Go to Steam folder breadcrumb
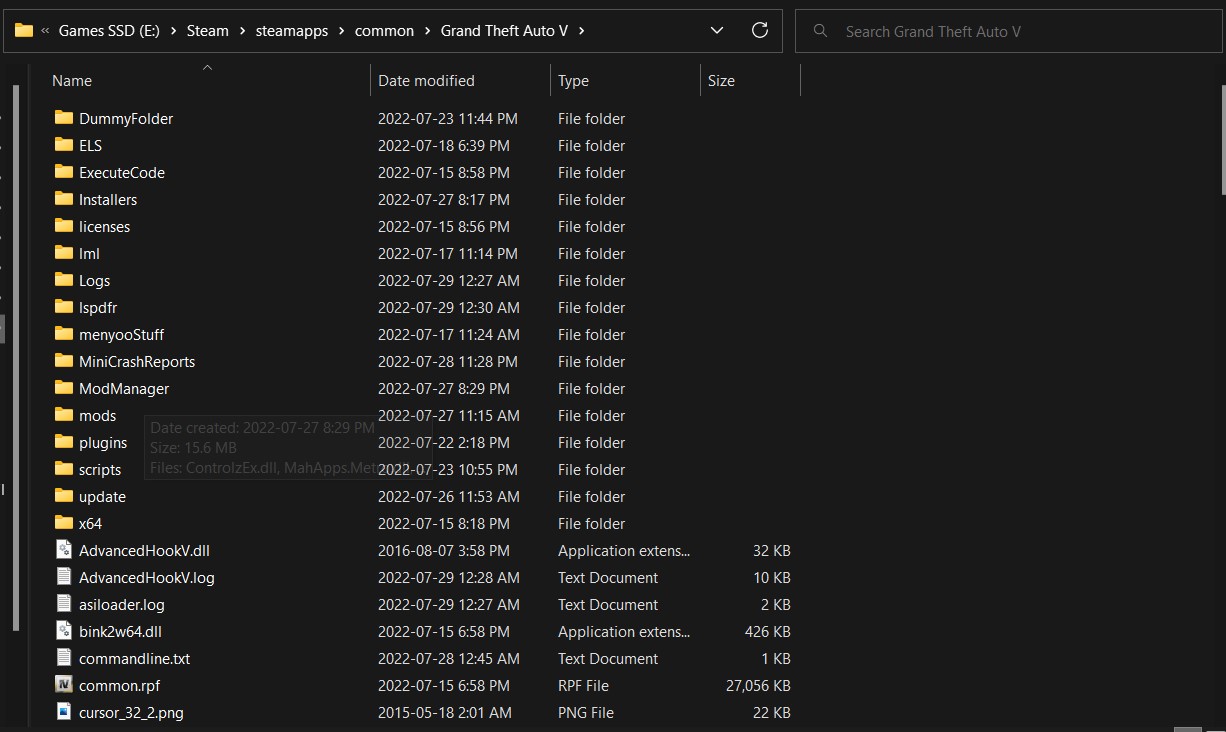This screenshot has width=1226, height=732. (x=208, y=31)
